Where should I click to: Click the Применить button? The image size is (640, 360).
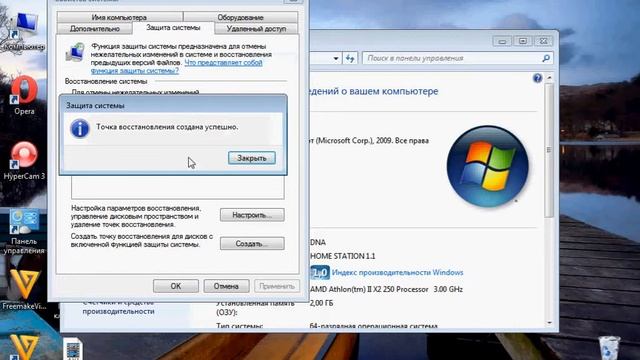tap(277, 286)
